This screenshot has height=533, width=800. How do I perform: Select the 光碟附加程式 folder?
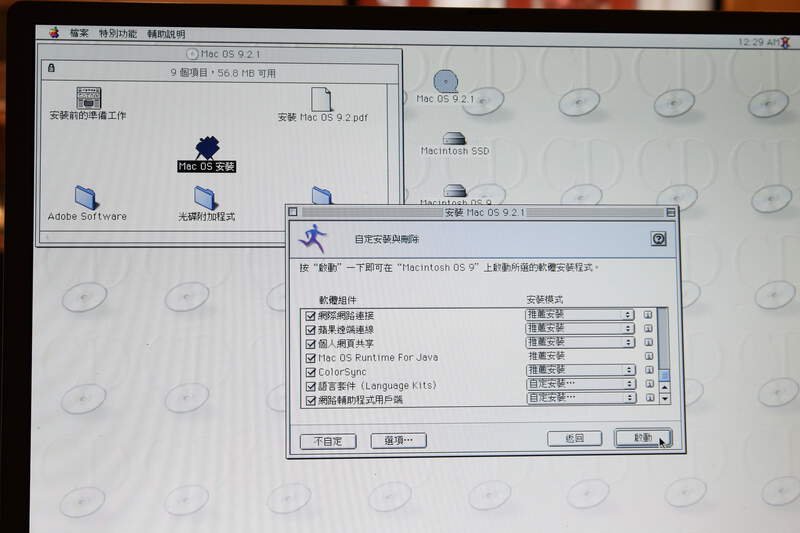pos(206,198)
